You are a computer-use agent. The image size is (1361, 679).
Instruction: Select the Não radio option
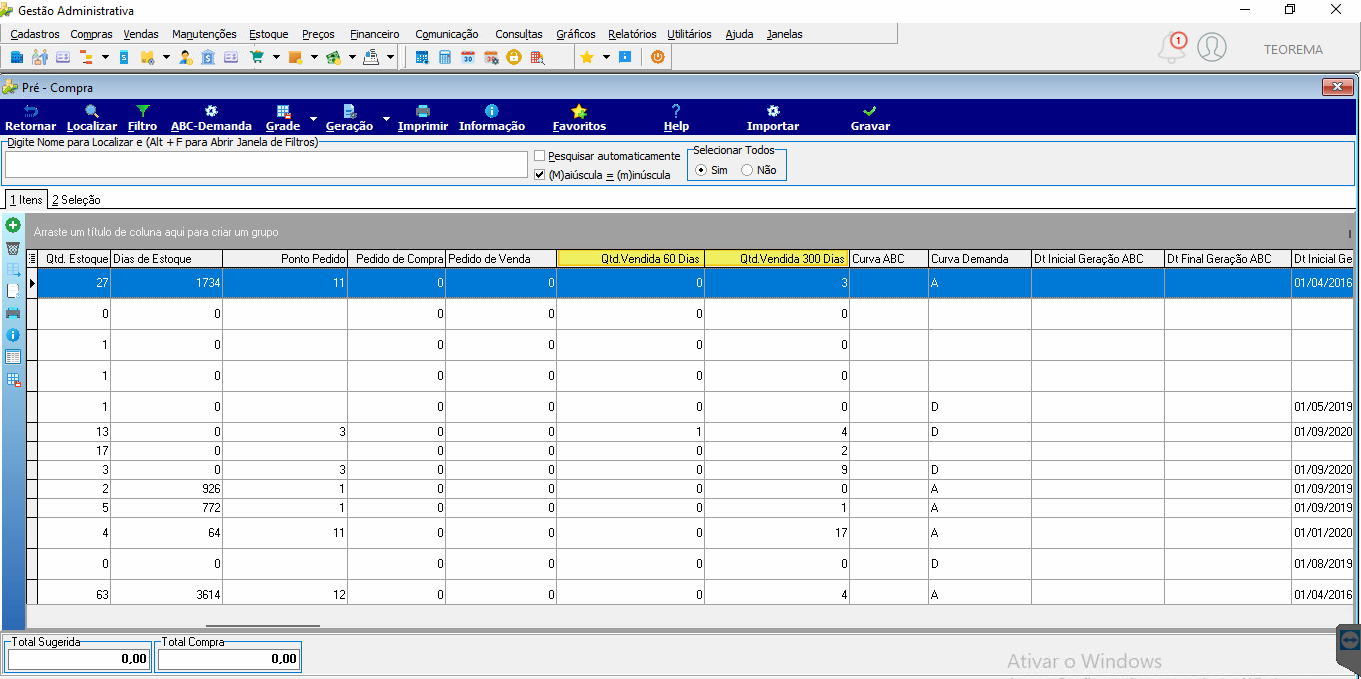[747, 170]
